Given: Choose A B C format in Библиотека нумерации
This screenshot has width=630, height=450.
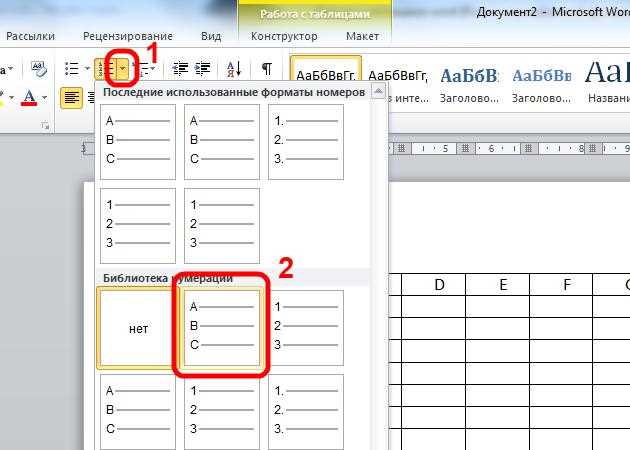Looking at the screenshot, I should (222, 328).
